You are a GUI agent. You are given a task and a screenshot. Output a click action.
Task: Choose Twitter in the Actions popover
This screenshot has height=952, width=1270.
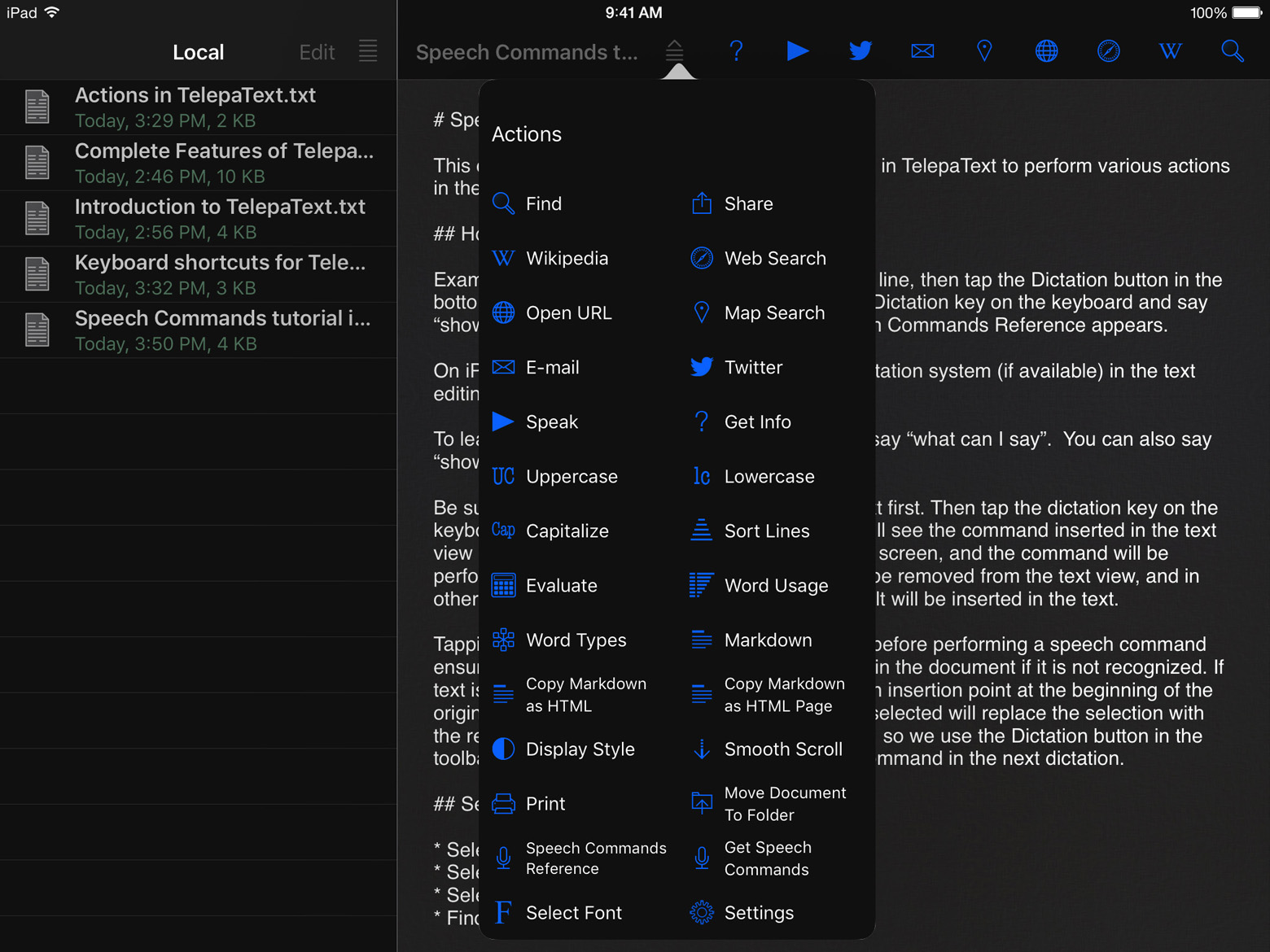[x=736, y=367]
